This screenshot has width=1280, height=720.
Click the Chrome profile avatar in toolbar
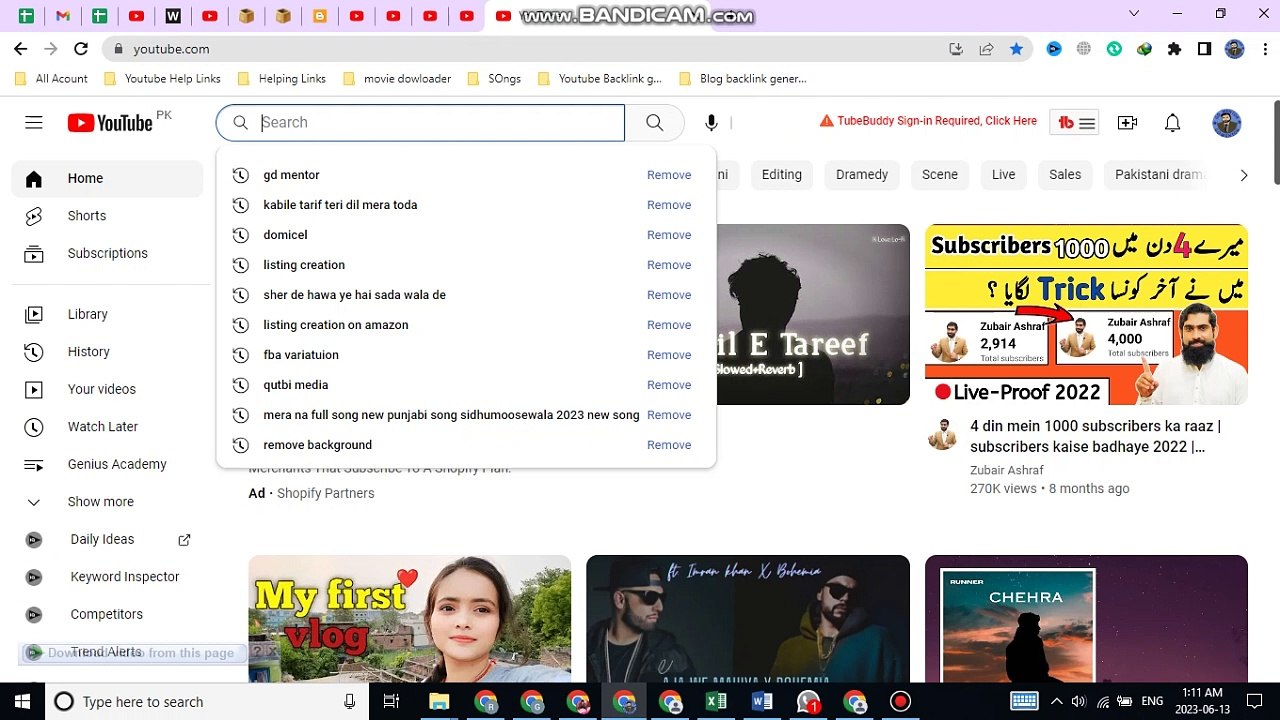(x=1234, y=48)
